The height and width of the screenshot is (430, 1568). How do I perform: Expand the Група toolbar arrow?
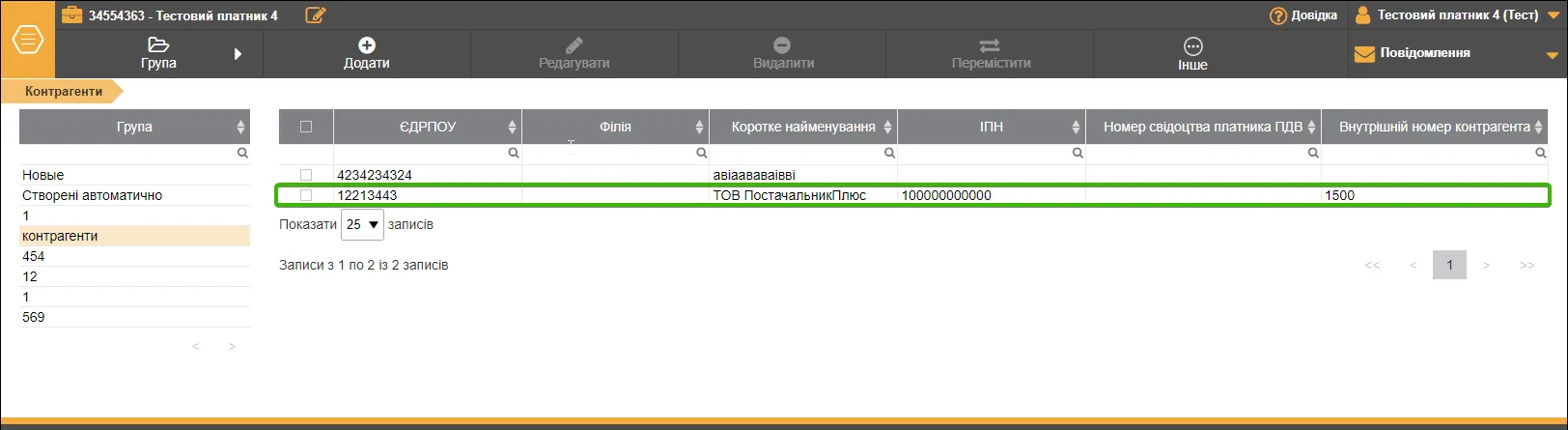[238, 54]
